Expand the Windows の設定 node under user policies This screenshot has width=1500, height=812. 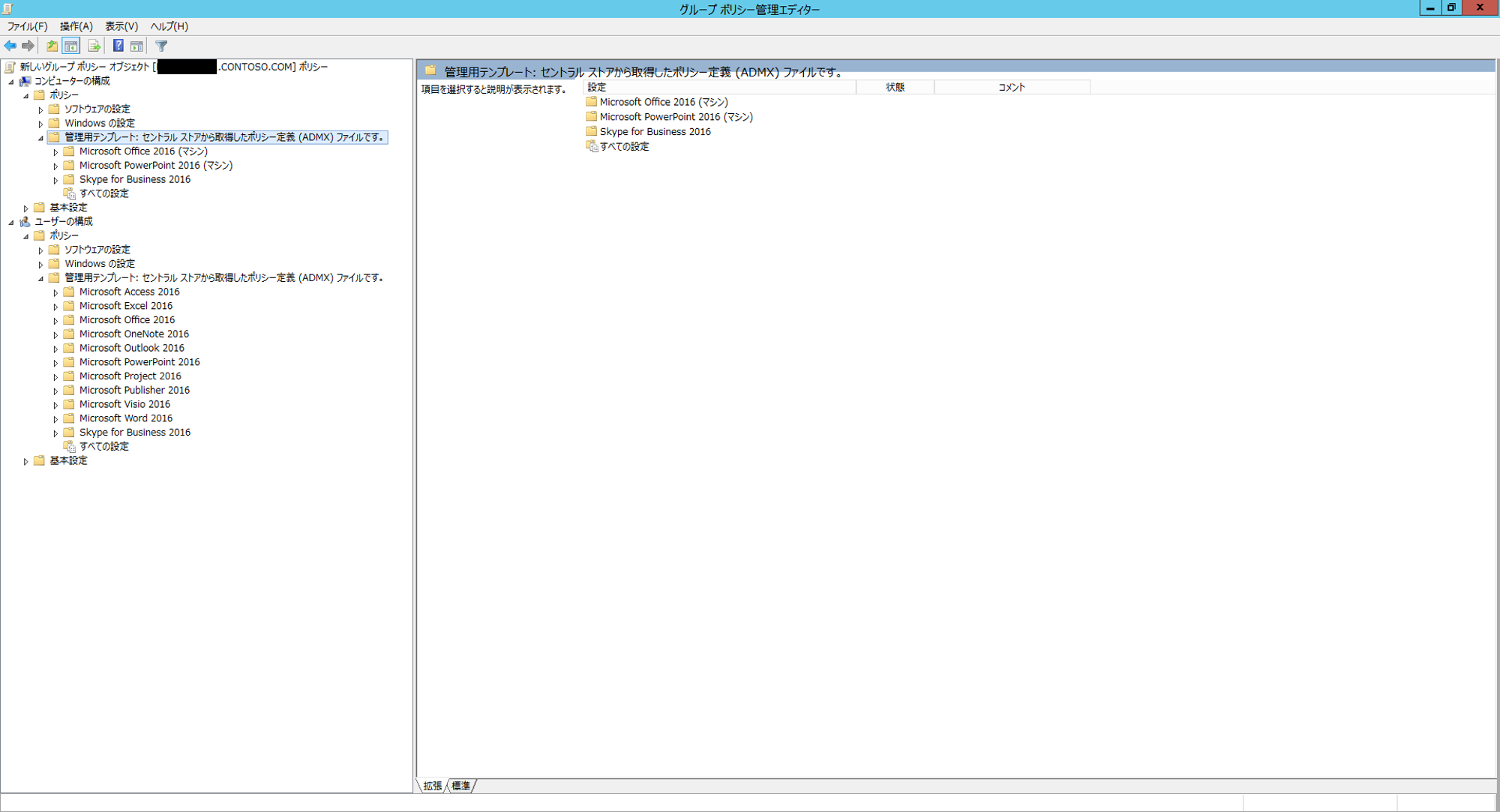40,265
